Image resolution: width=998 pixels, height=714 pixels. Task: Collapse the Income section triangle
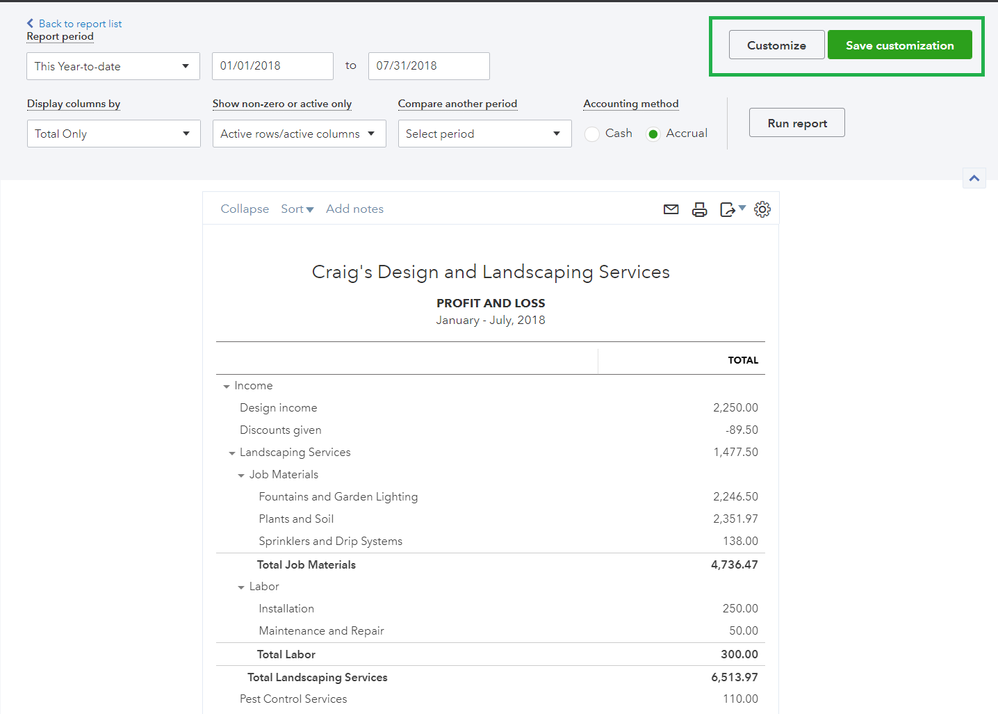(225, 385)
